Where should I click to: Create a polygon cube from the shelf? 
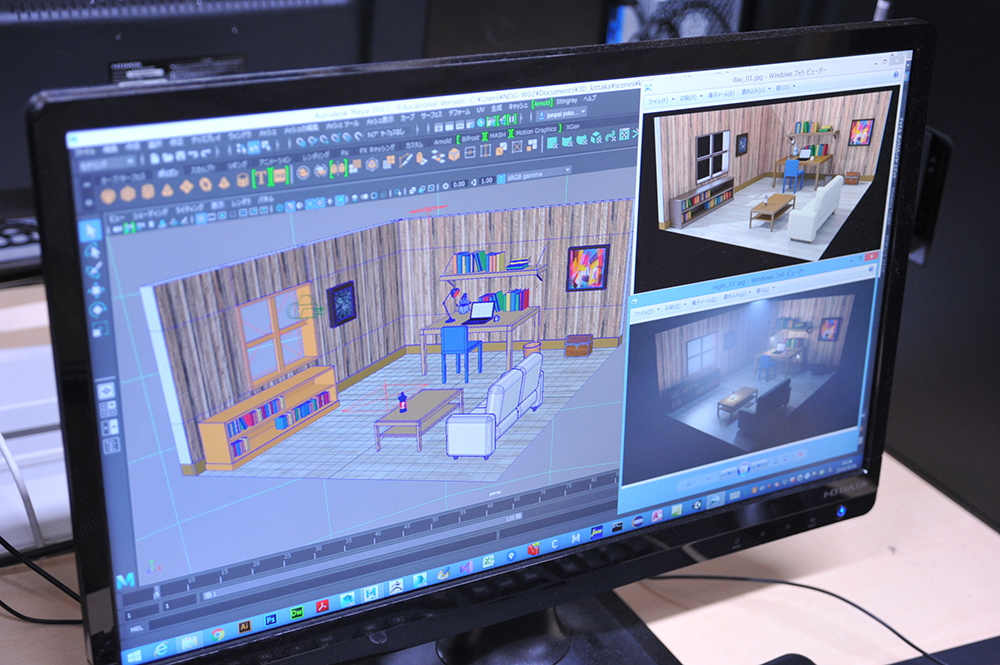coord(128,194)
